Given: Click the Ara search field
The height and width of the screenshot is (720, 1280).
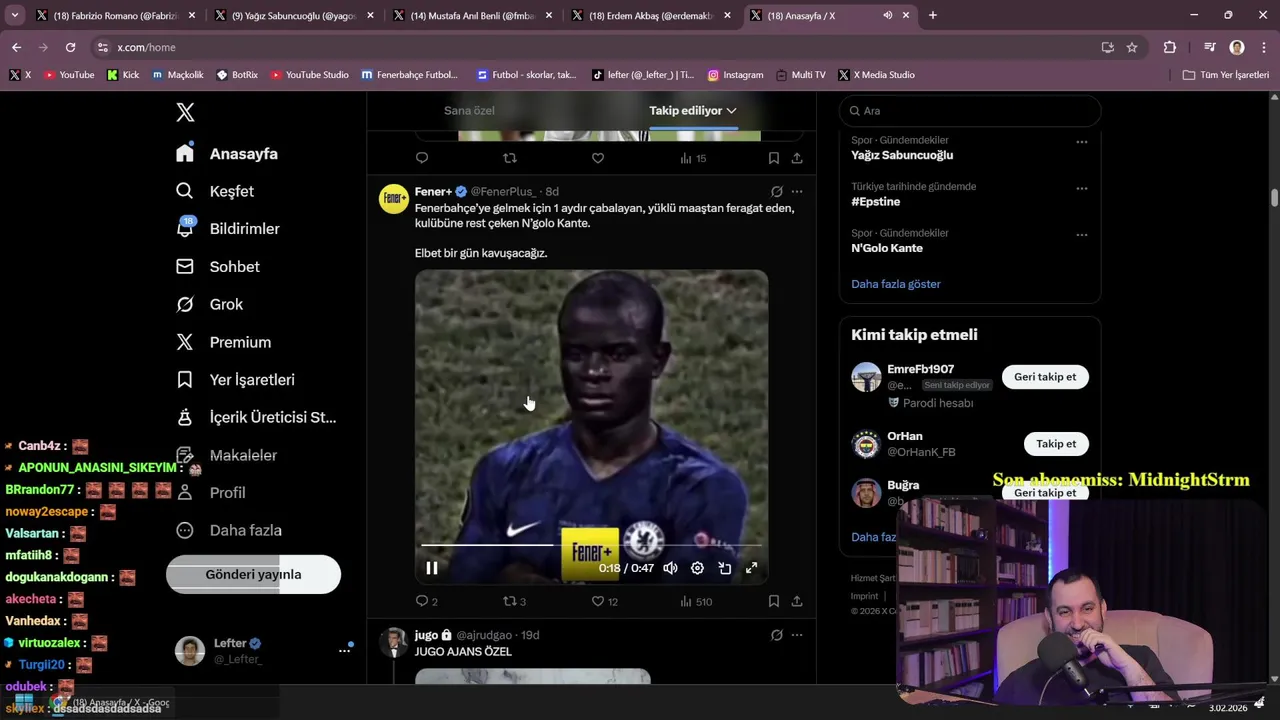Looking at the screenshot, I should coord(970,111).
